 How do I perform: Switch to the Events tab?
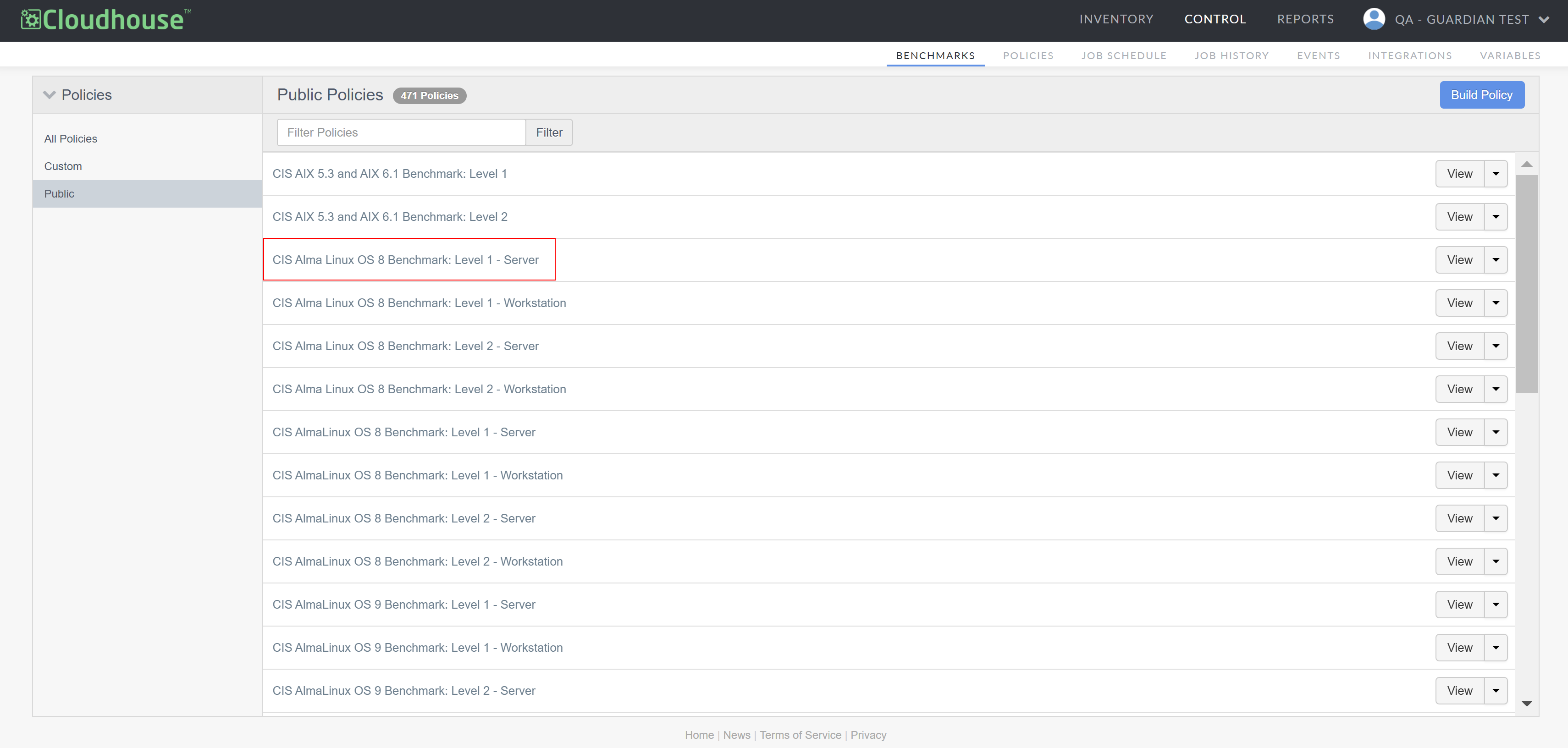1319,55
